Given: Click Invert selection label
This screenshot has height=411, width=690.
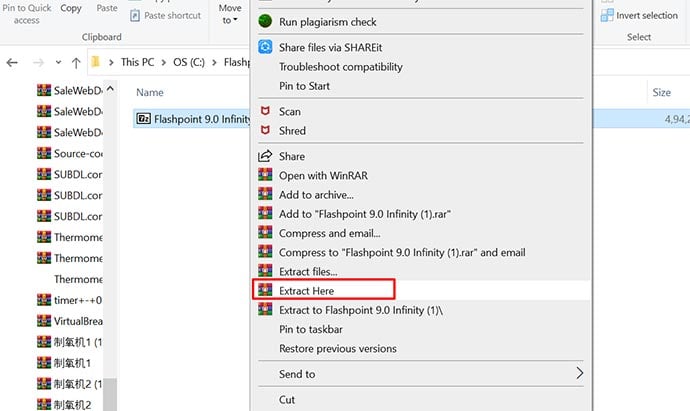Looking at the screenshot, I should 647,15.
